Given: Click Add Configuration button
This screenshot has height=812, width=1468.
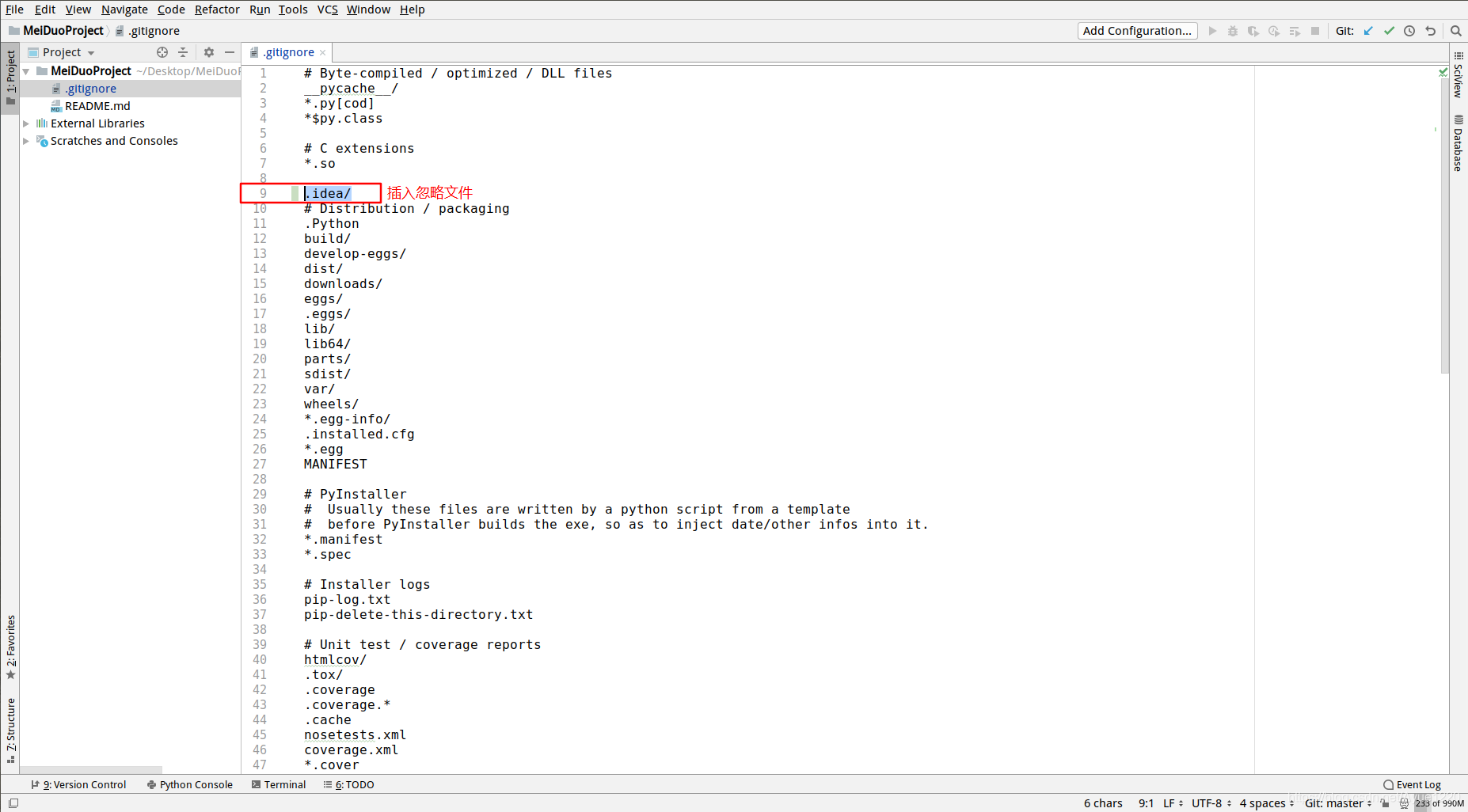Looking at the screenshot, I should pyautogui.click(x=1137, y=31).
